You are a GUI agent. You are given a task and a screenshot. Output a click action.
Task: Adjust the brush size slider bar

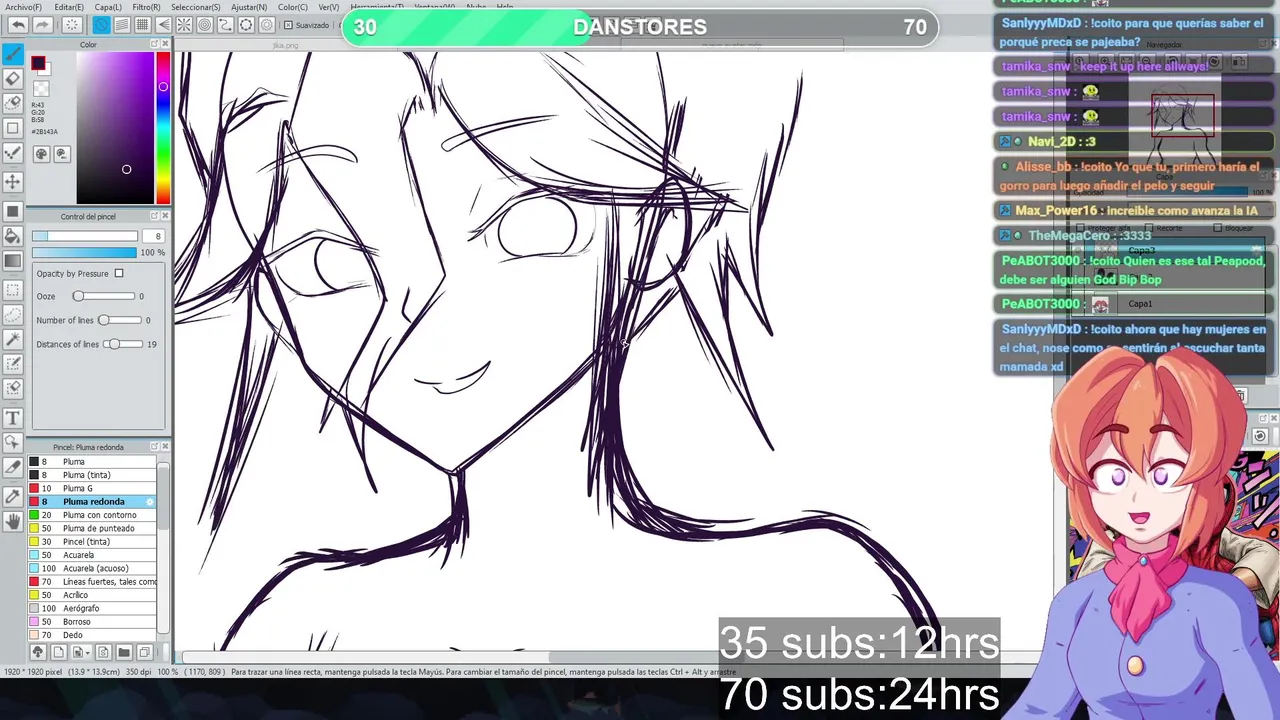pos(84,236)
